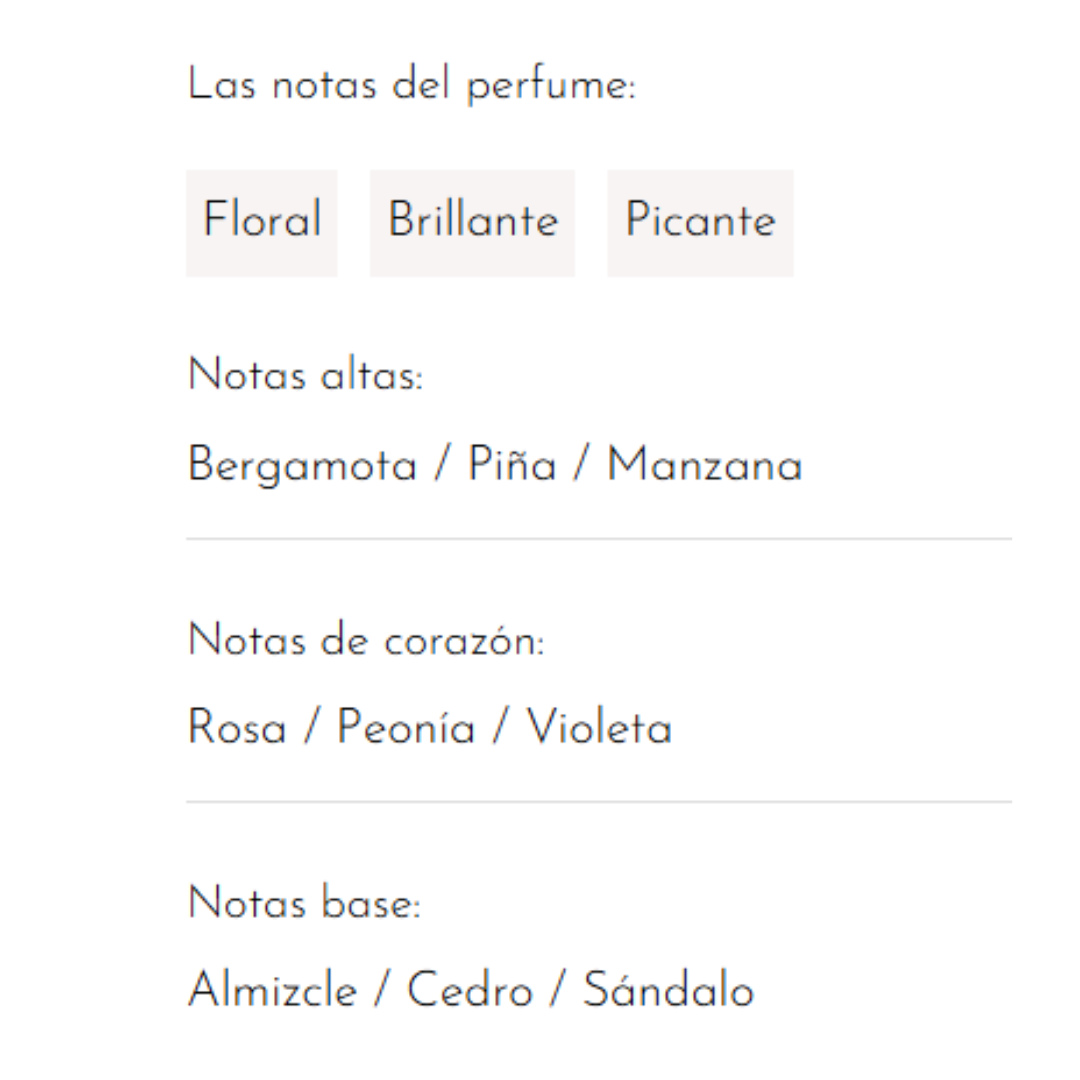Click the divider line below Notas de corazón
Viewport: 1080px width, 1080px height.
pos(598,802)
